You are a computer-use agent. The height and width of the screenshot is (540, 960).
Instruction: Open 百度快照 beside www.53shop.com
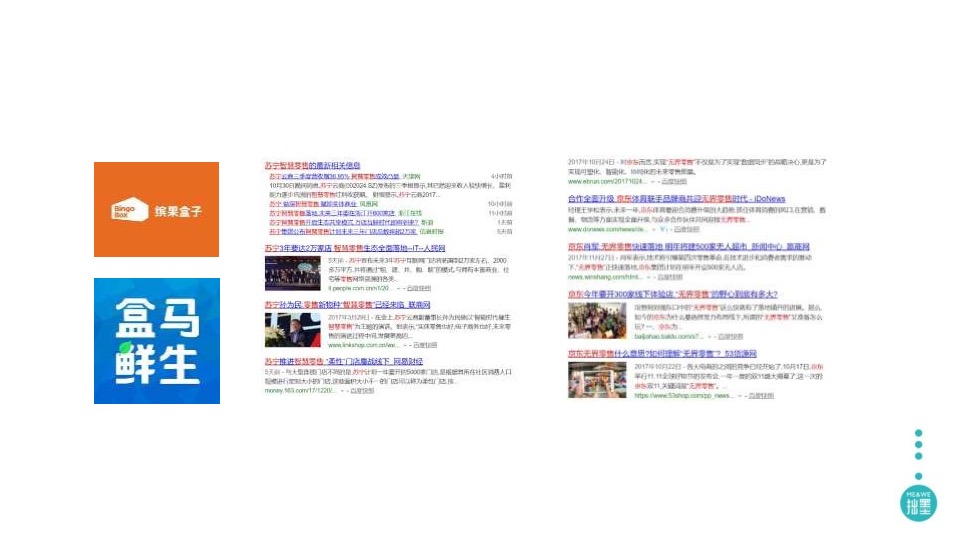pos(761,396)
